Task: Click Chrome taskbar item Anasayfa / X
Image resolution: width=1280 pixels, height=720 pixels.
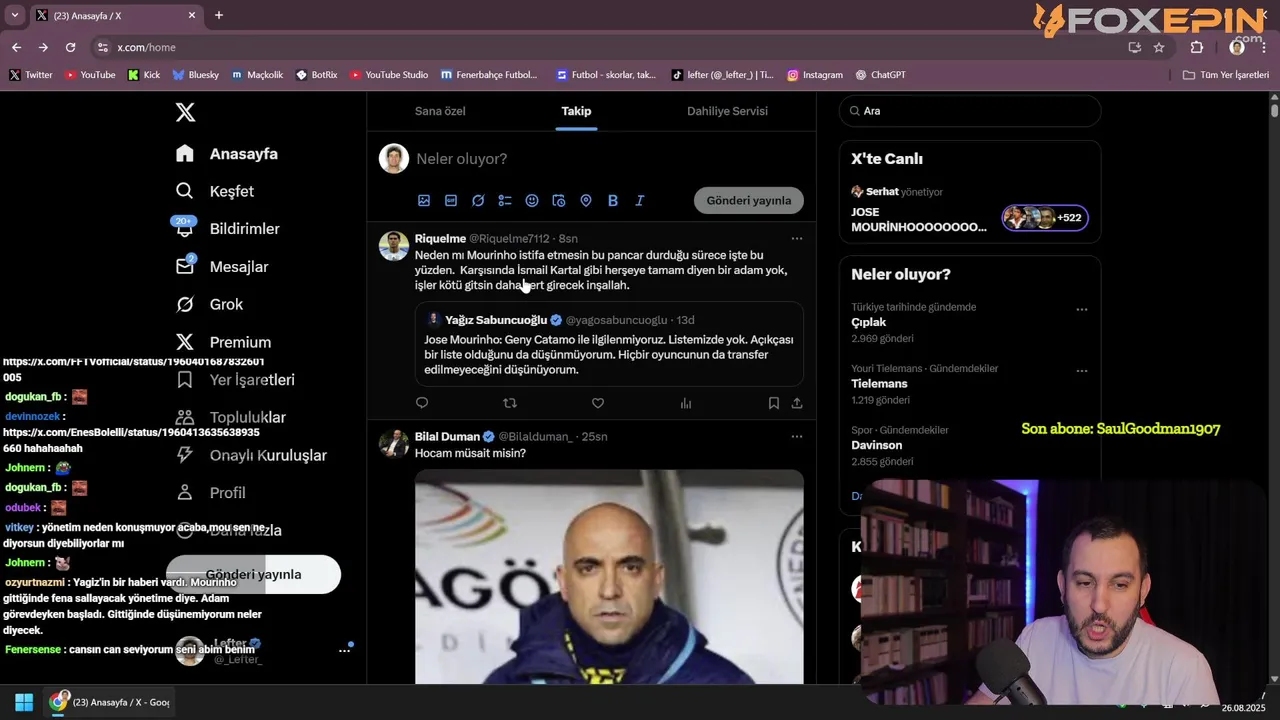Action: 111,702
